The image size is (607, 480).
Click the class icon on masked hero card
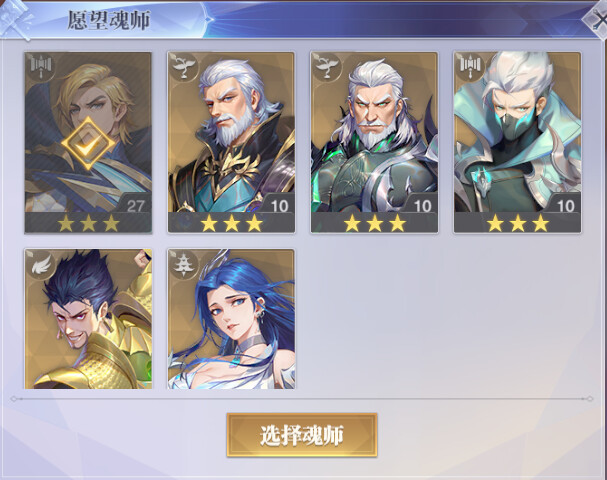pyautogui.click(x=470, y=67)
